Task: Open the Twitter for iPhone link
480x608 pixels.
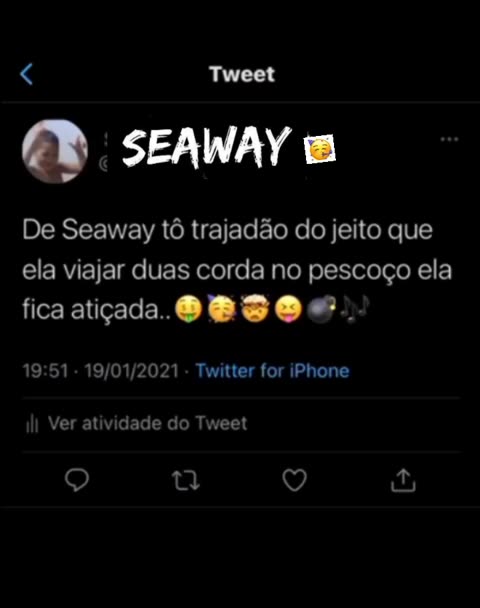Action: [x=273, y=371]
